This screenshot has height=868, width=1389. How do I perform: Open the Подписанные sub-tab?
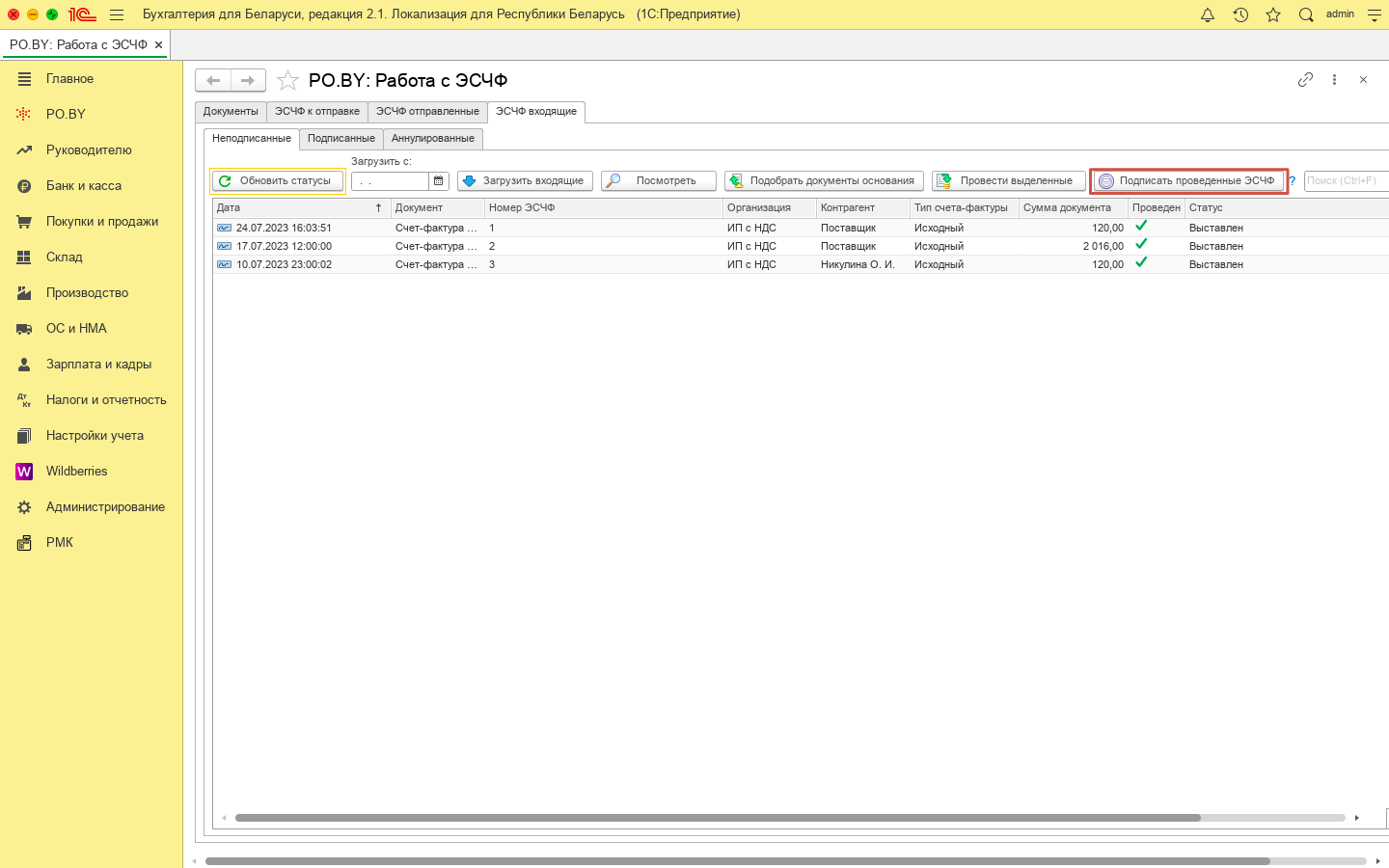coord(340,139)
